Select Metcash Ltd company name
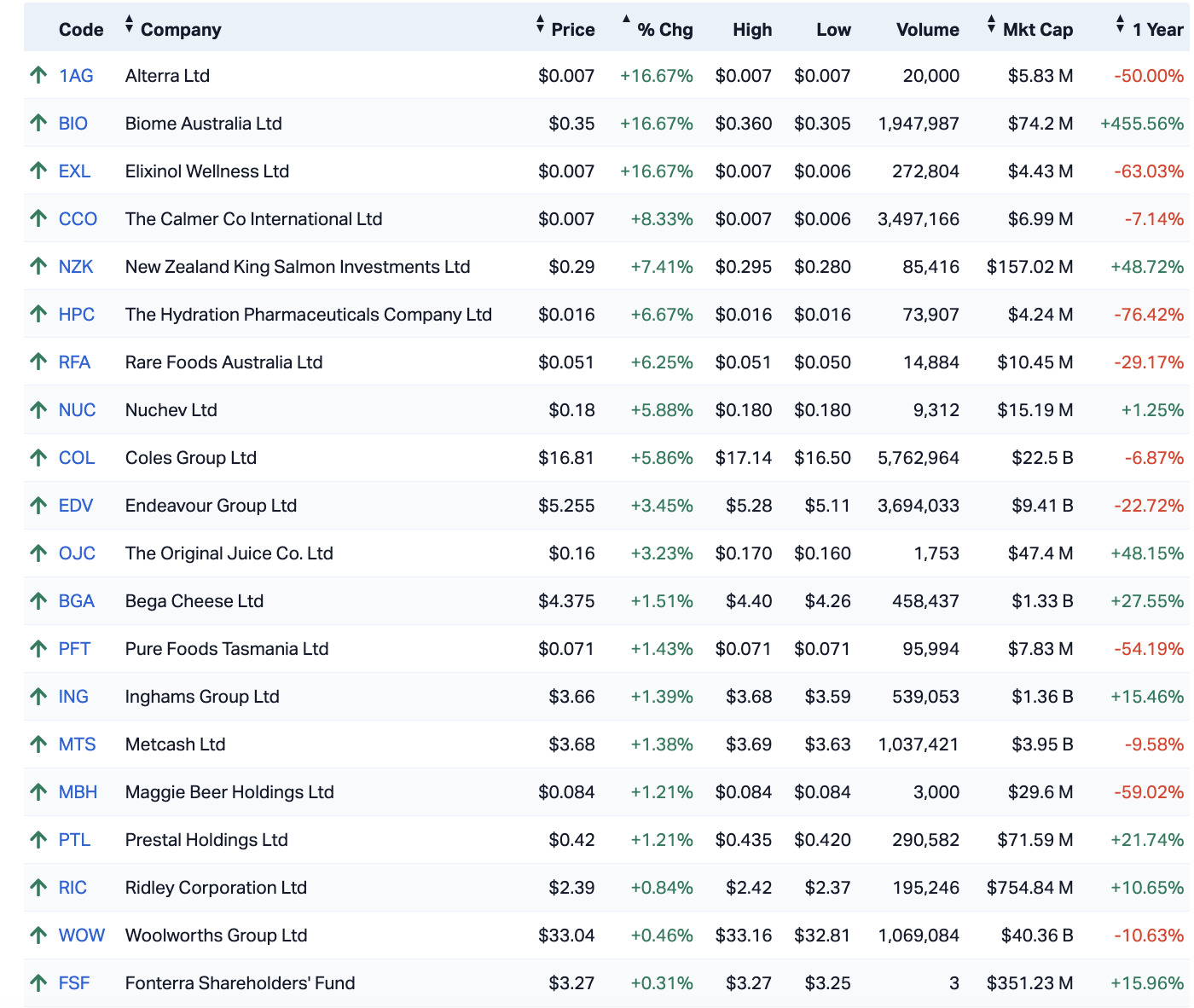Screen dimensions: 1194x1008 [175, 744]
